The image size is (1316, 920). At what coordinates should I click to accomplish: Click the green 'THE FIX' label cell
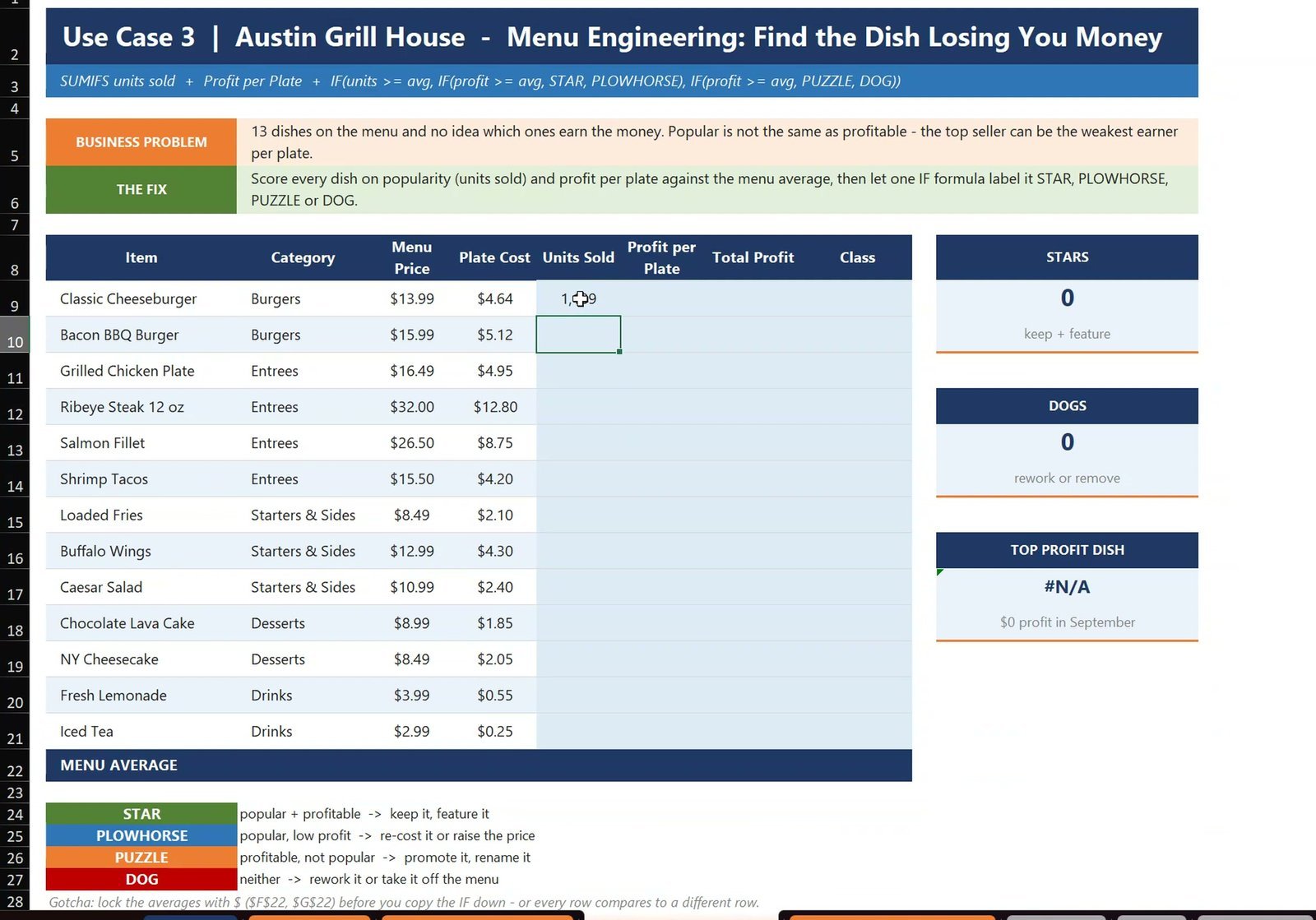141,190
